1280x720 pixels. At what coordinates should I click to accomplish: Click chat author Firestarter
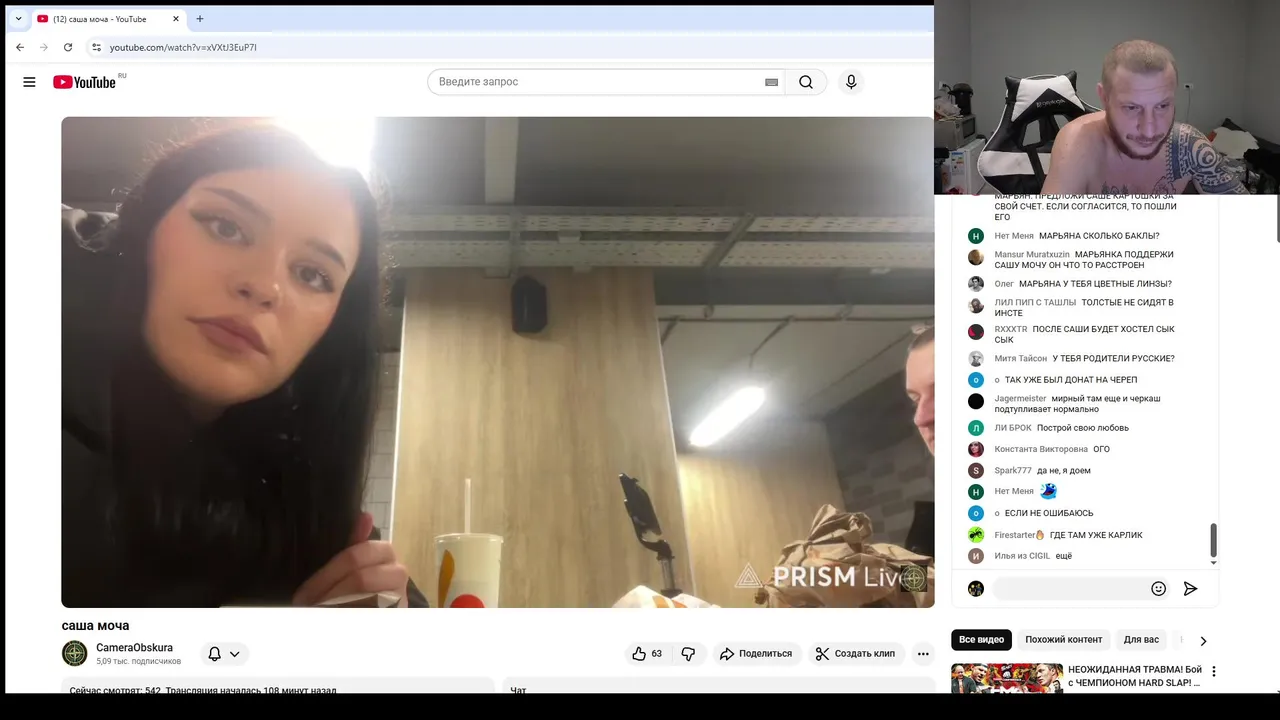(x=1019, y=535)
